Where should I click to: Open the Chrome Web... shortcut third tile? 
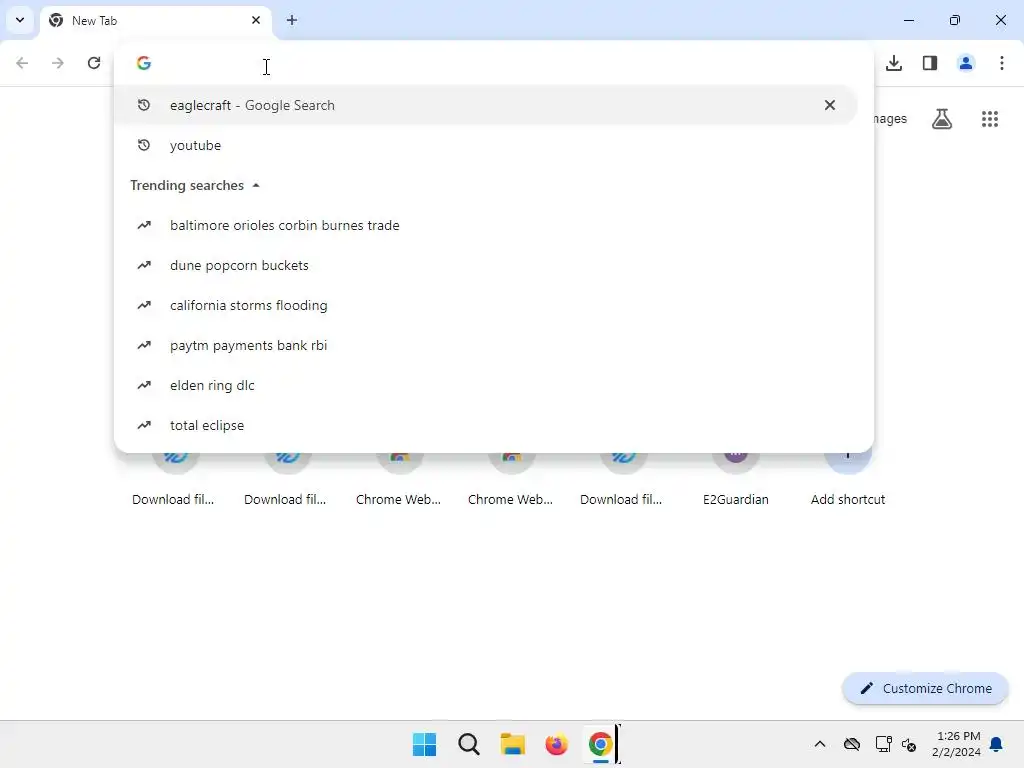tap(399, 480)
